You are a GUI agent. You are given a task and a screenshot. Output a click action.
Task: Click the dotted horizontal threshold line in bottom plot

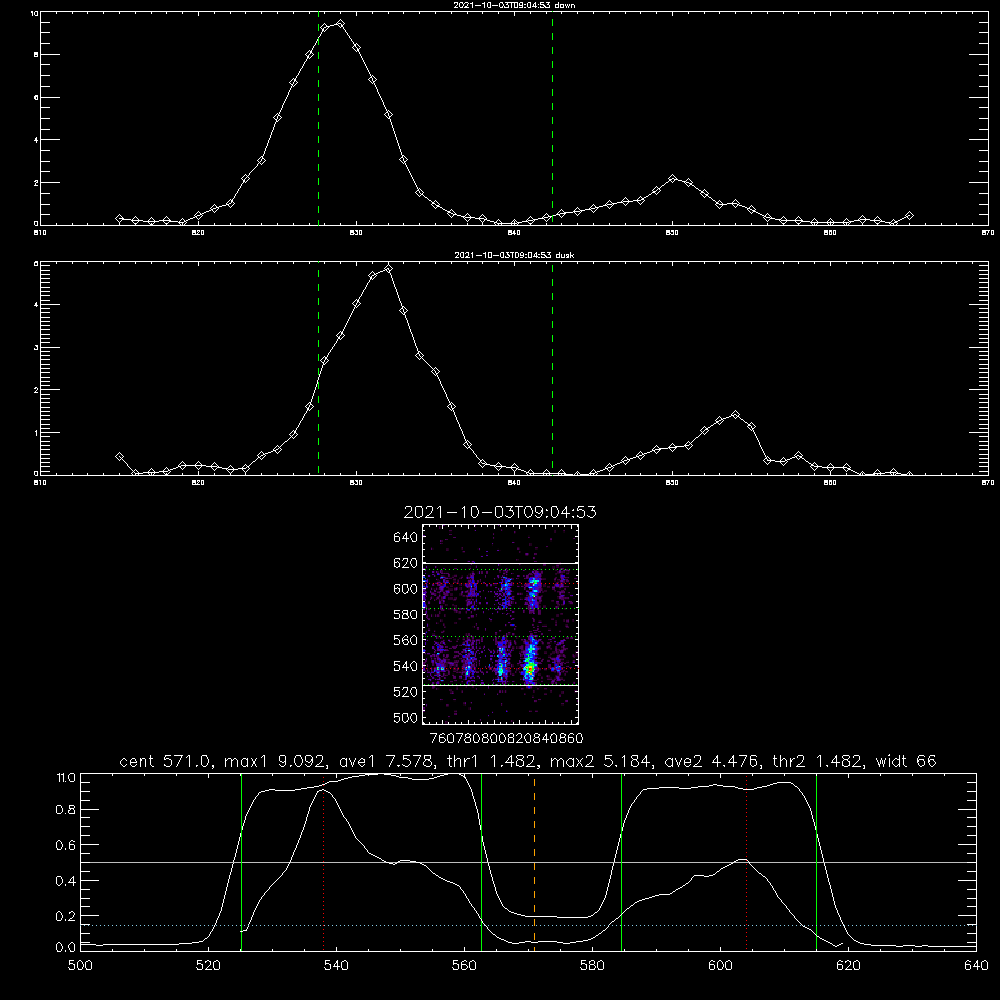pyautogui.click(x=528, y=925)
